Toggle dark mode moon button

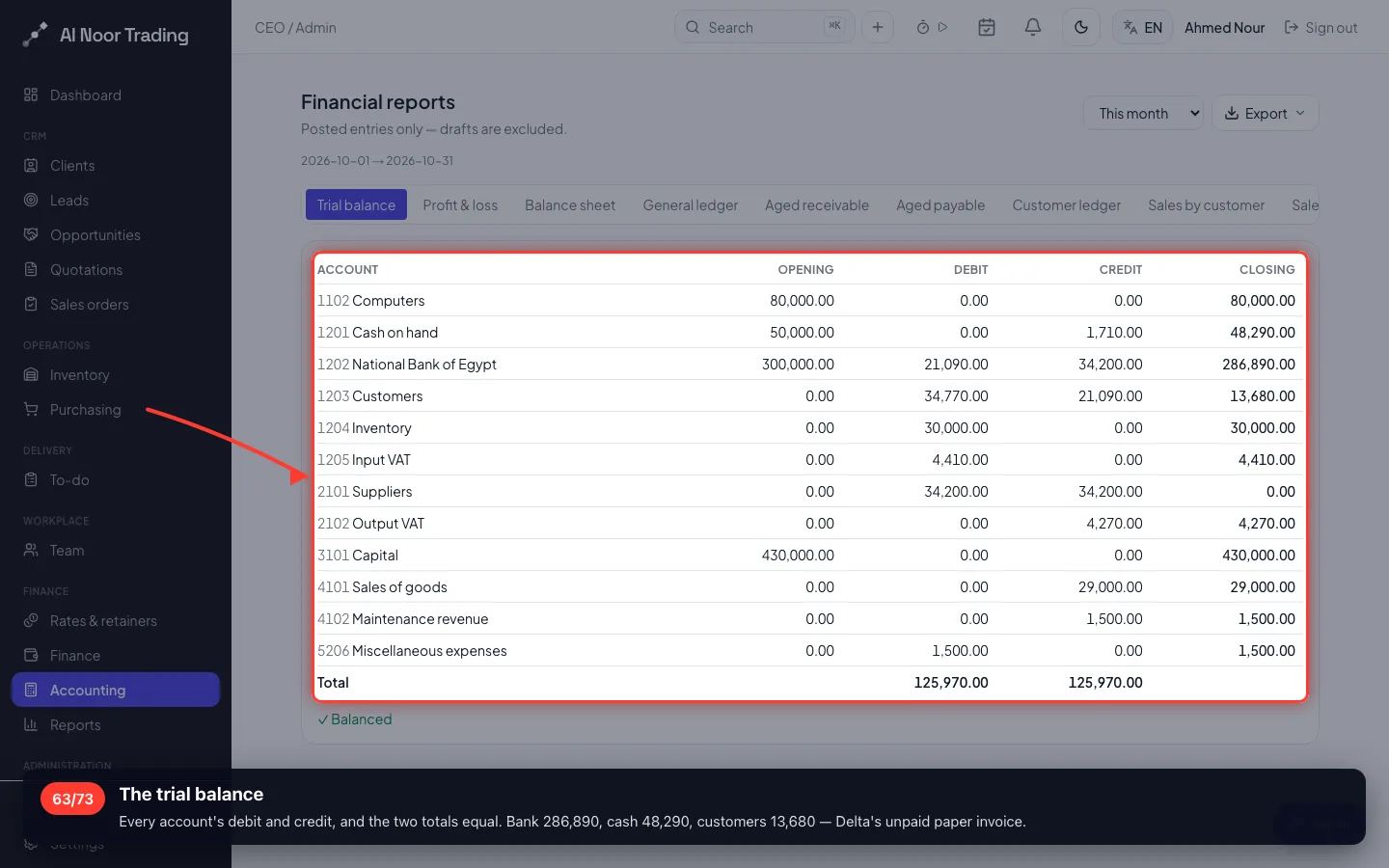pos(1081,27)
